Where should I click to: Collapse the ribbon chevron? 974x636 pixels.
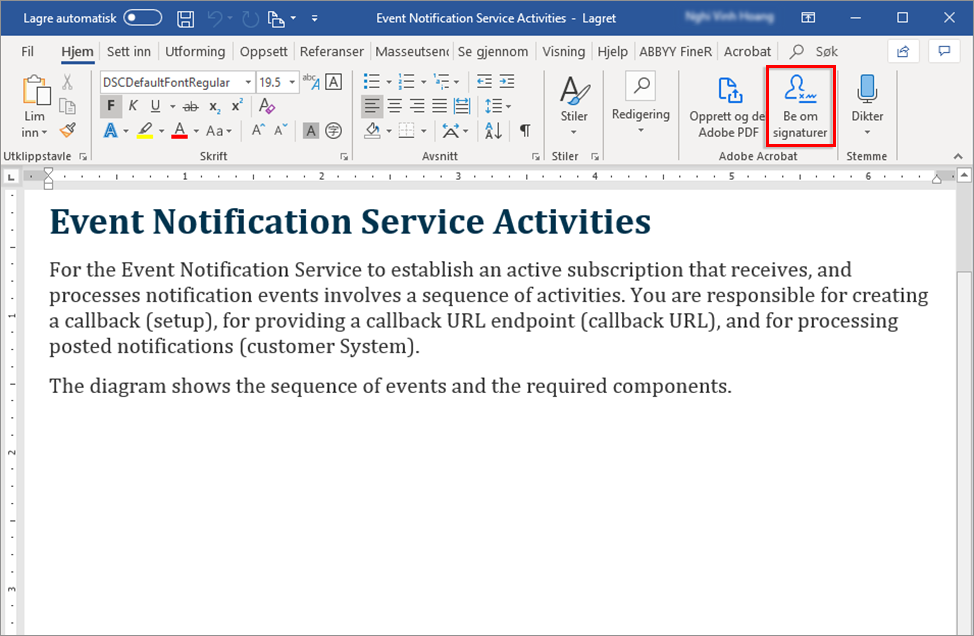958,157
